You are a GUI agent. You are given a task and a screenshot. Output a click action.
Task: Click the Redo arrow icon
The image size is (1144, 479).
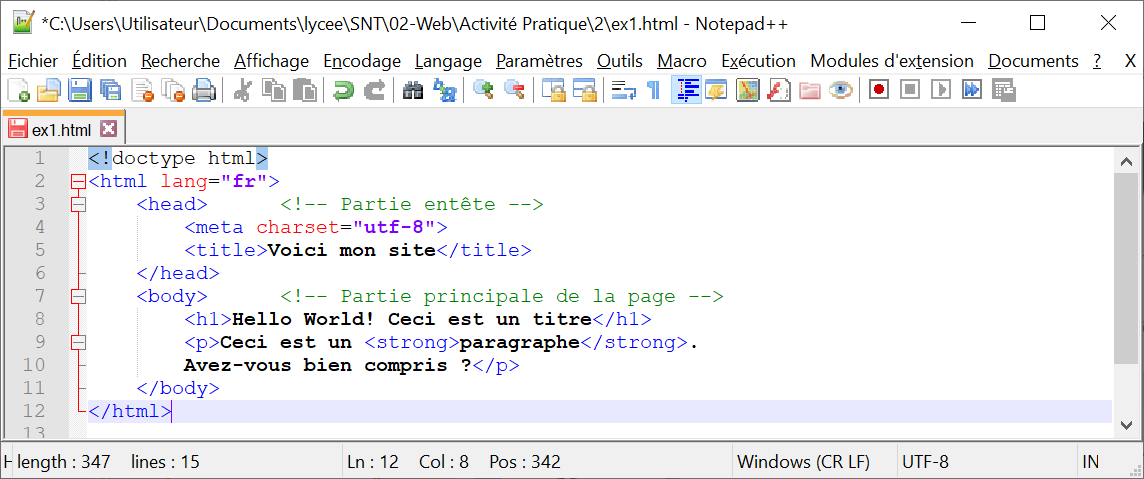click(x=374, y=90)
